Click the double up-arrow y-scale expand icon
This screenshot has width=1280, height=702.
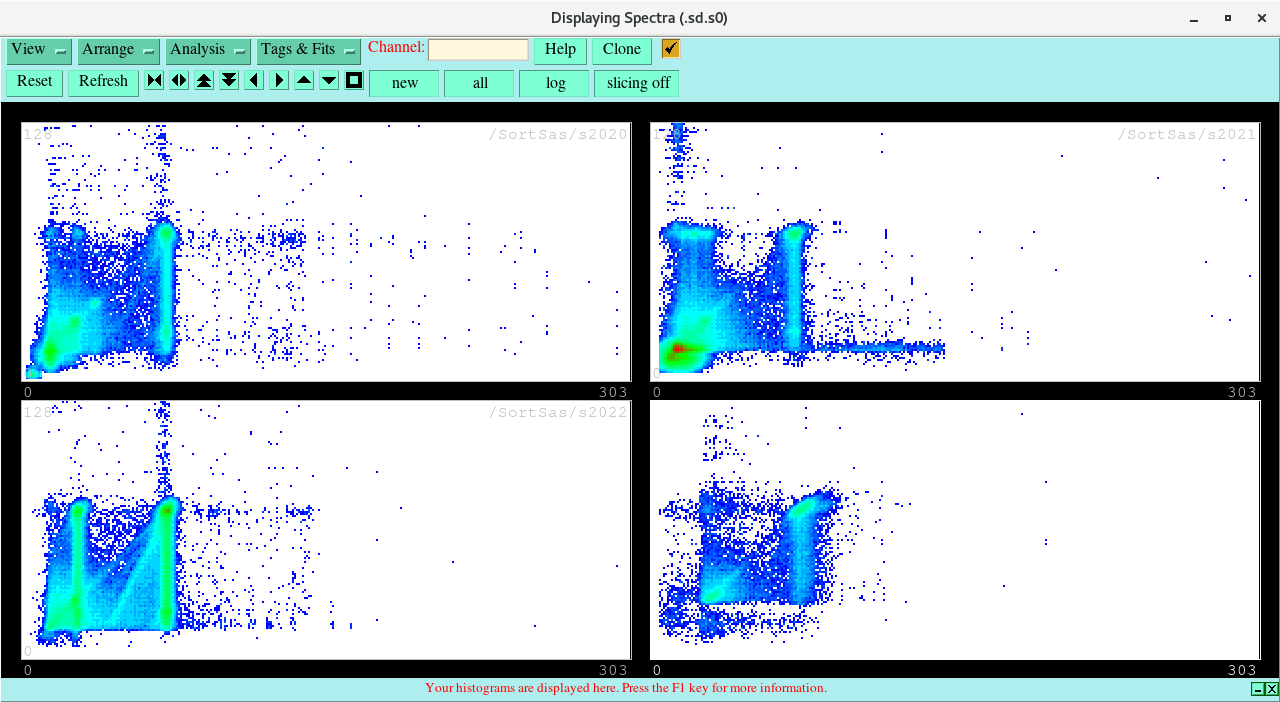[203, 80]
